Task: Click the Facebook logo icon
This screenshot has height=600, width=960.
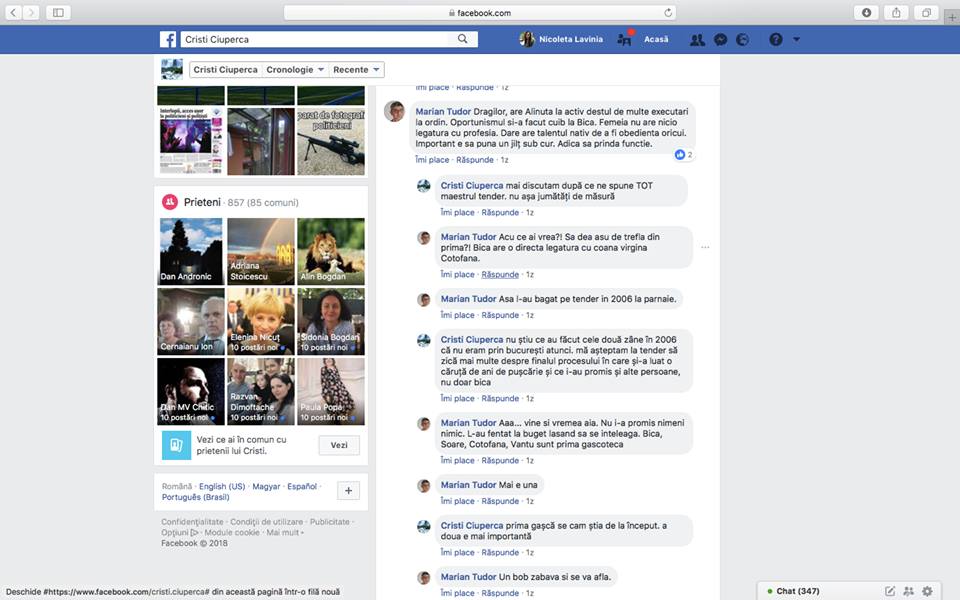Action: point(168,39)
